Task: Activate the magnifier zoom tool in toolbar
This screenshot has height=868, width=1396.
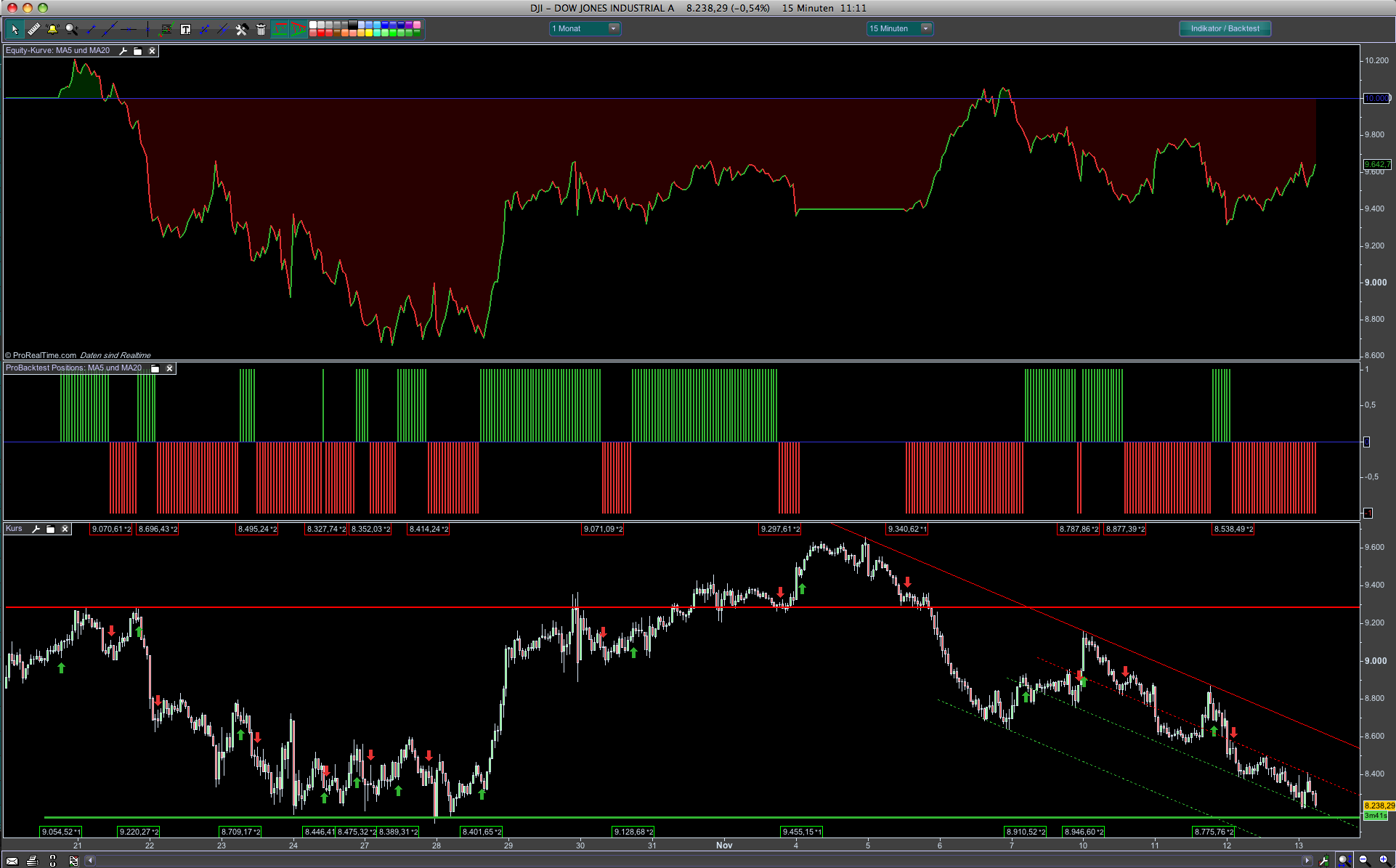Action: 71,29
